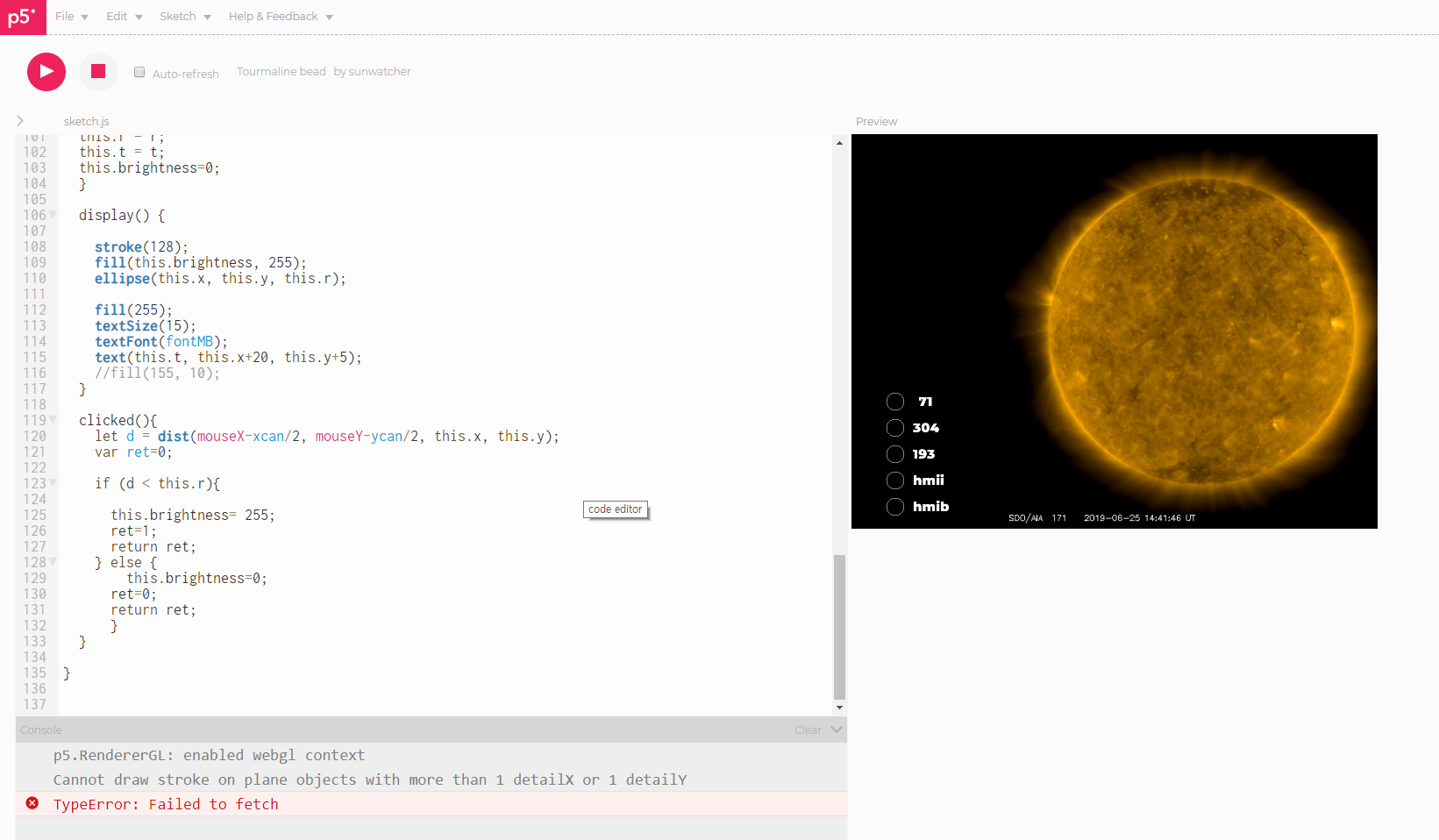Viewport: 1439px width, 840px height.
Task: Select the hmii radio circle
Action: coord(895,481)
